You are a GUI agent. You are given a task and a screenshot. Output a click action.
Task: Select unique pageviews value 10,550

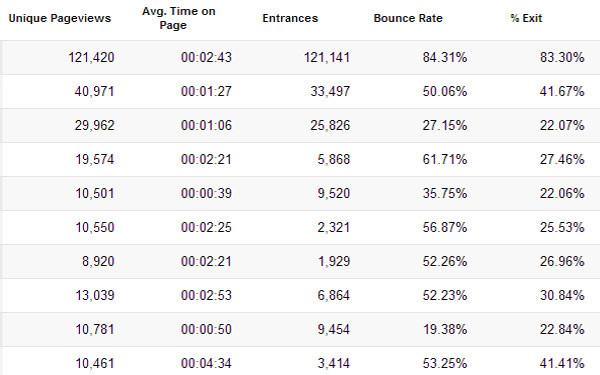[95, 228]
